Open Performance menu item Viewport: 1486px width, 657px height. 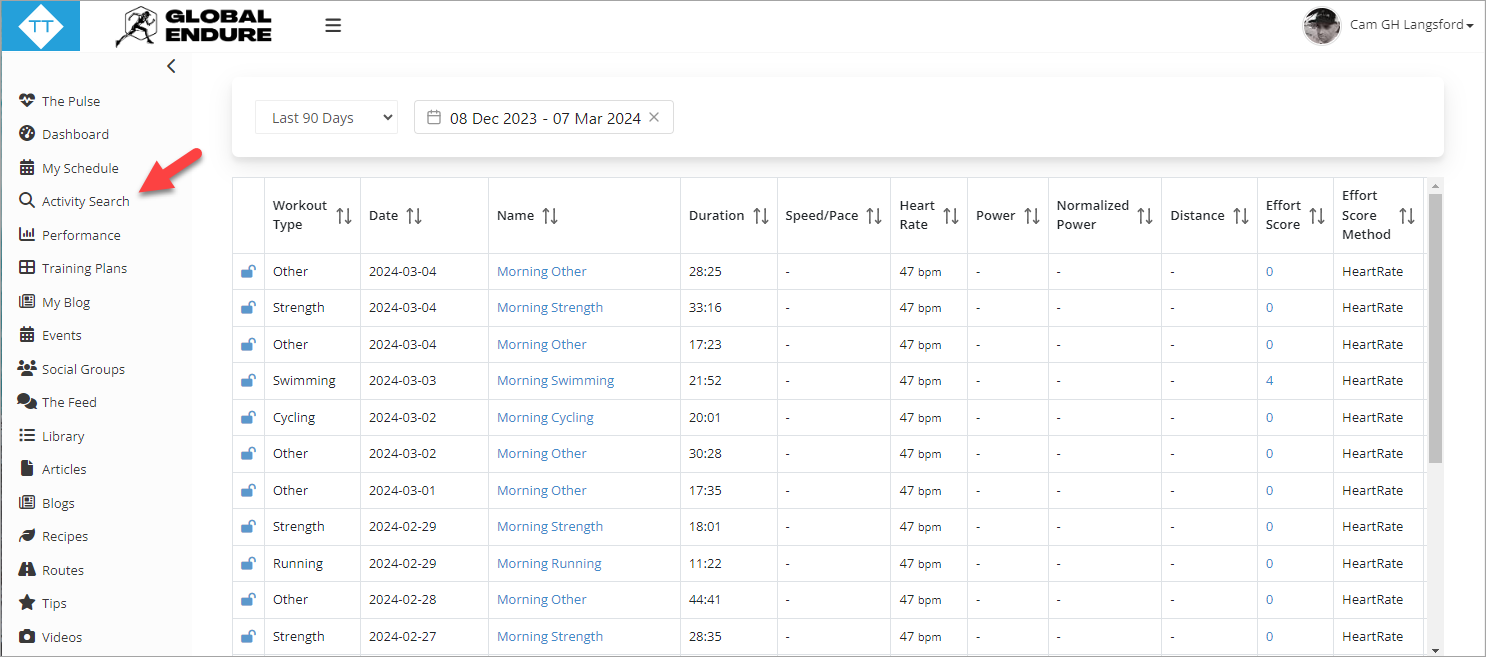(81, 235)
